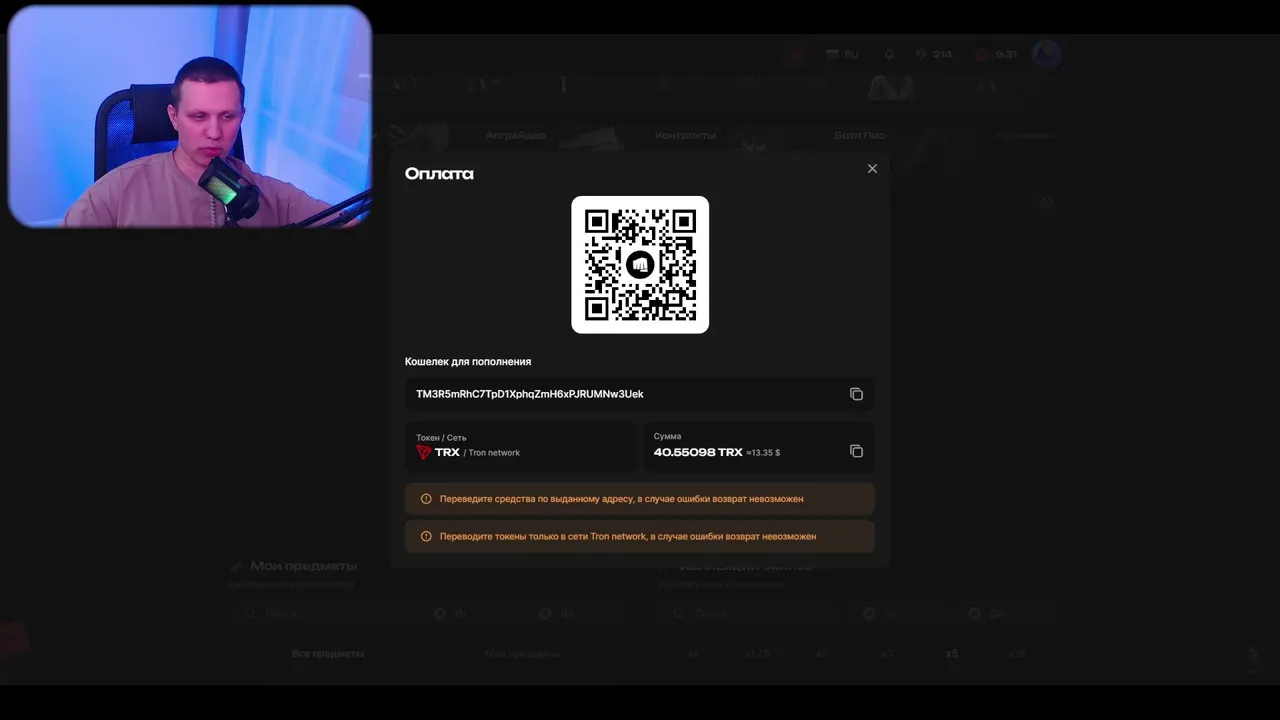Image resolution: width=1280 pixels, height=720 pixels.
Task: Click the 40.55098 TRX sum value
Action: (x=698, y=452)
